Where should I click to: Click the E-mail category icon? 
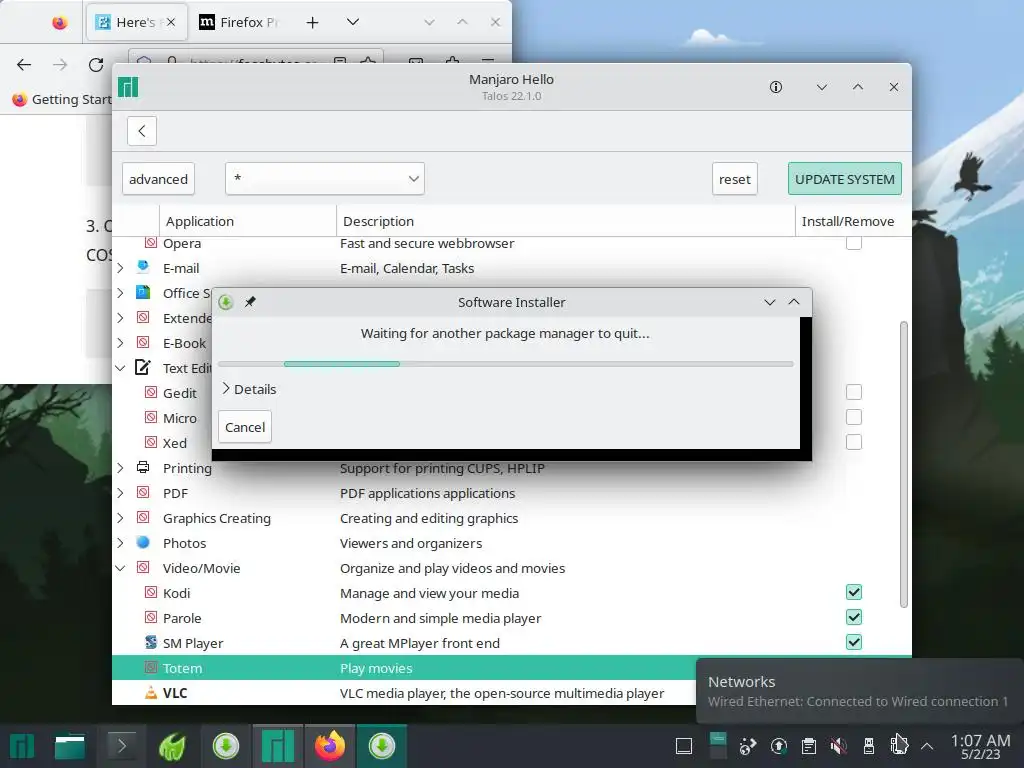(x=143, y=267)
